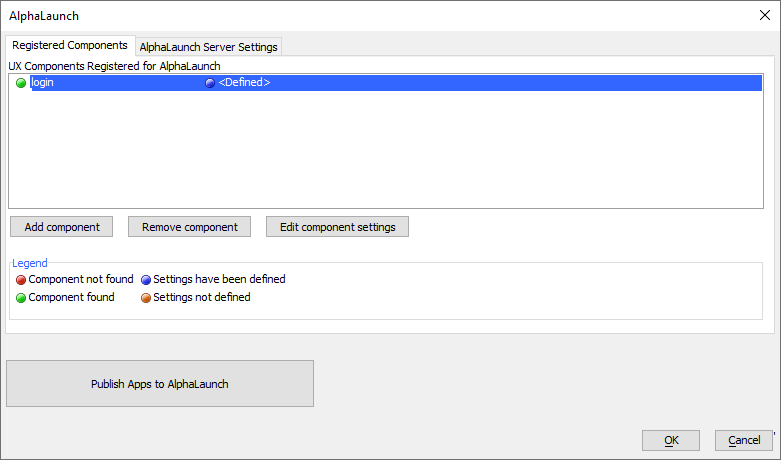Click the <Defined> settings value

[x=245, y=83]
